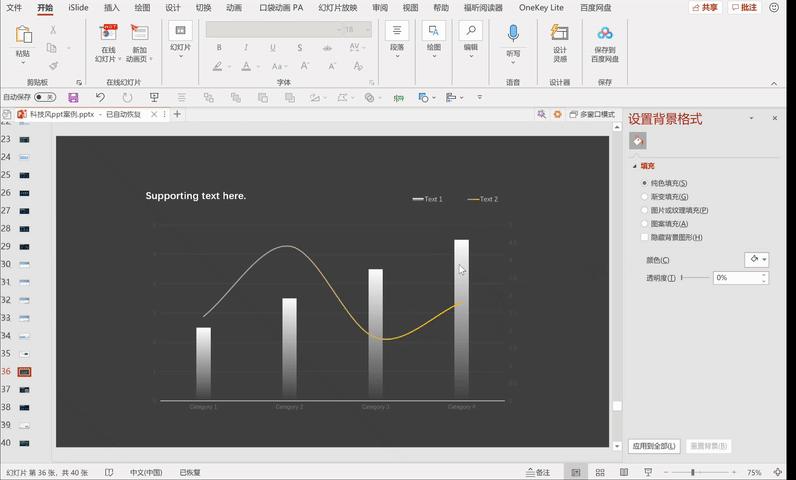Click the orange gear icon near tabs

(x=557, y=115)
